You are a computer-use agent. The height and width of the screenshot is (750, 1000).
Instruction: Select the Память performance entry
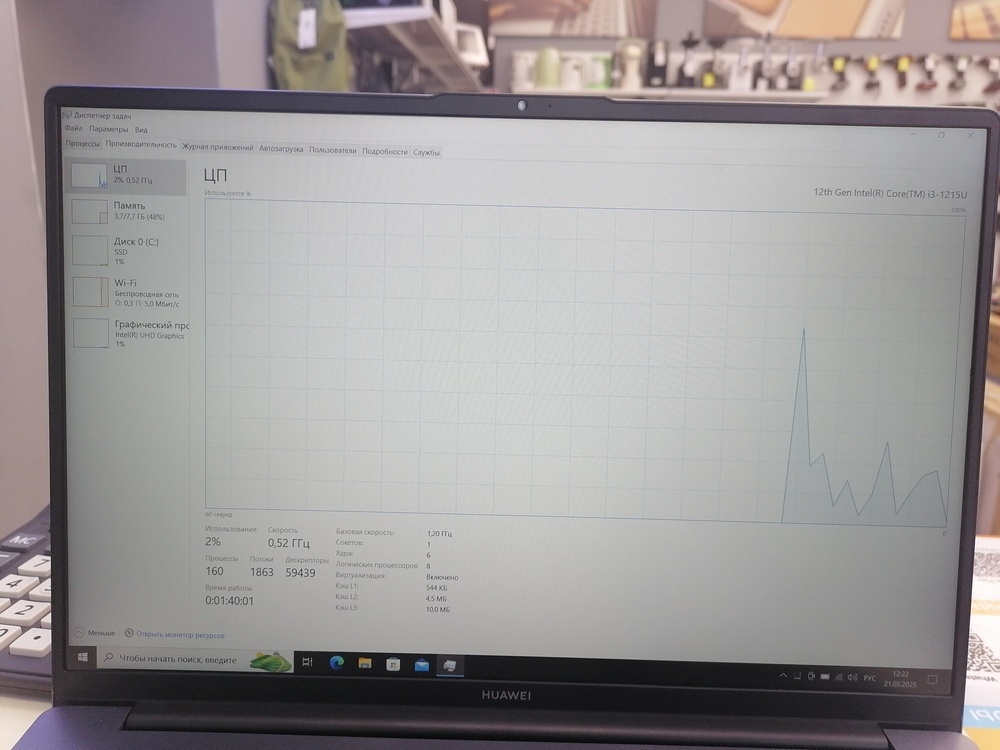click(x=127, y=211)
